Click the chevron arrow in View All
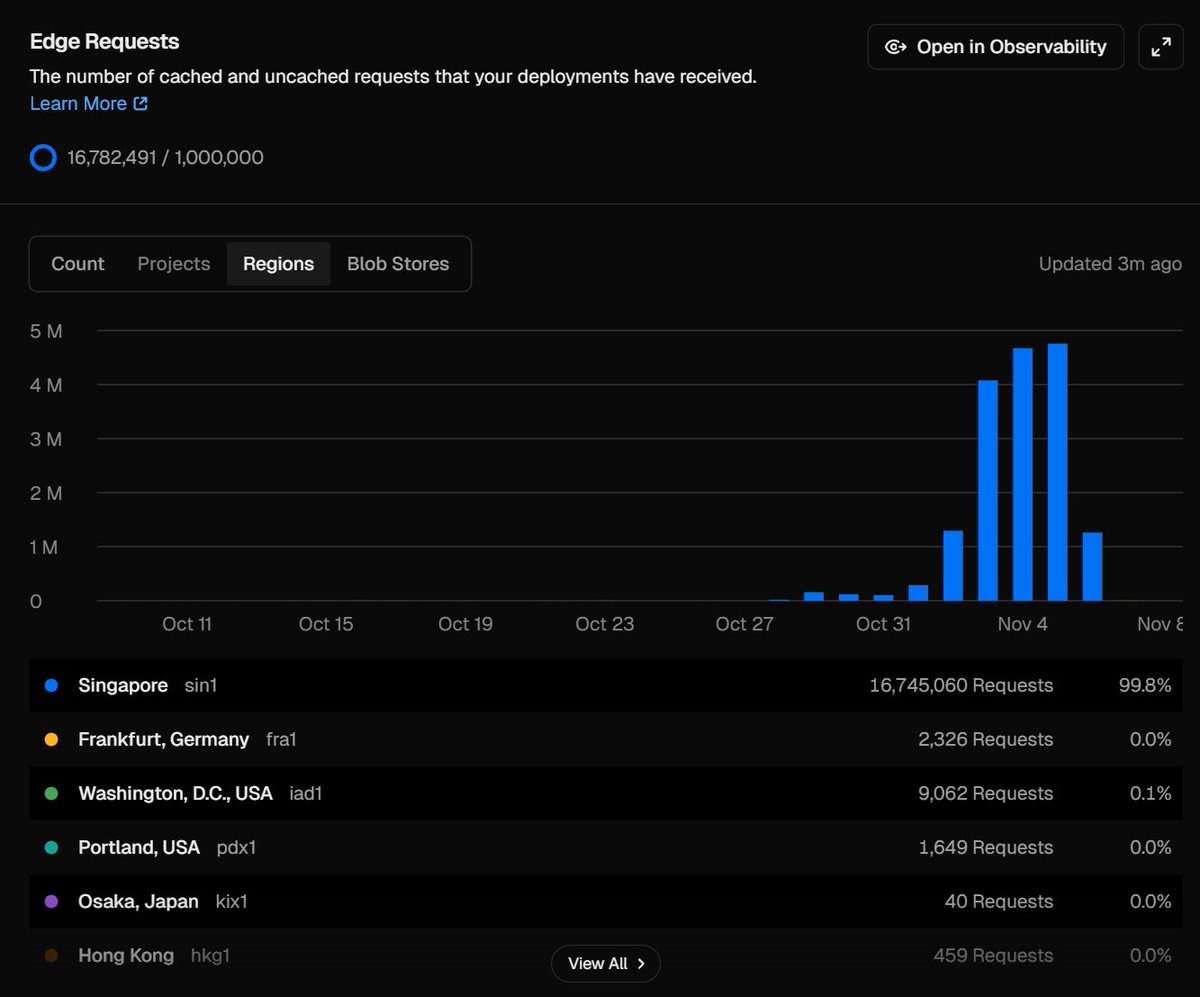 click(641, 964)
